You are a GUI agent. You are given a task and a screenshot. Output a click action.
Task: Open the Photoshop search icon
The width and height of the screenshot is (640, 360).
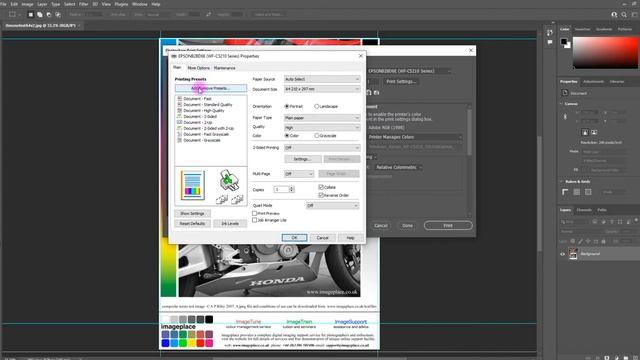(x=624, y=14)
